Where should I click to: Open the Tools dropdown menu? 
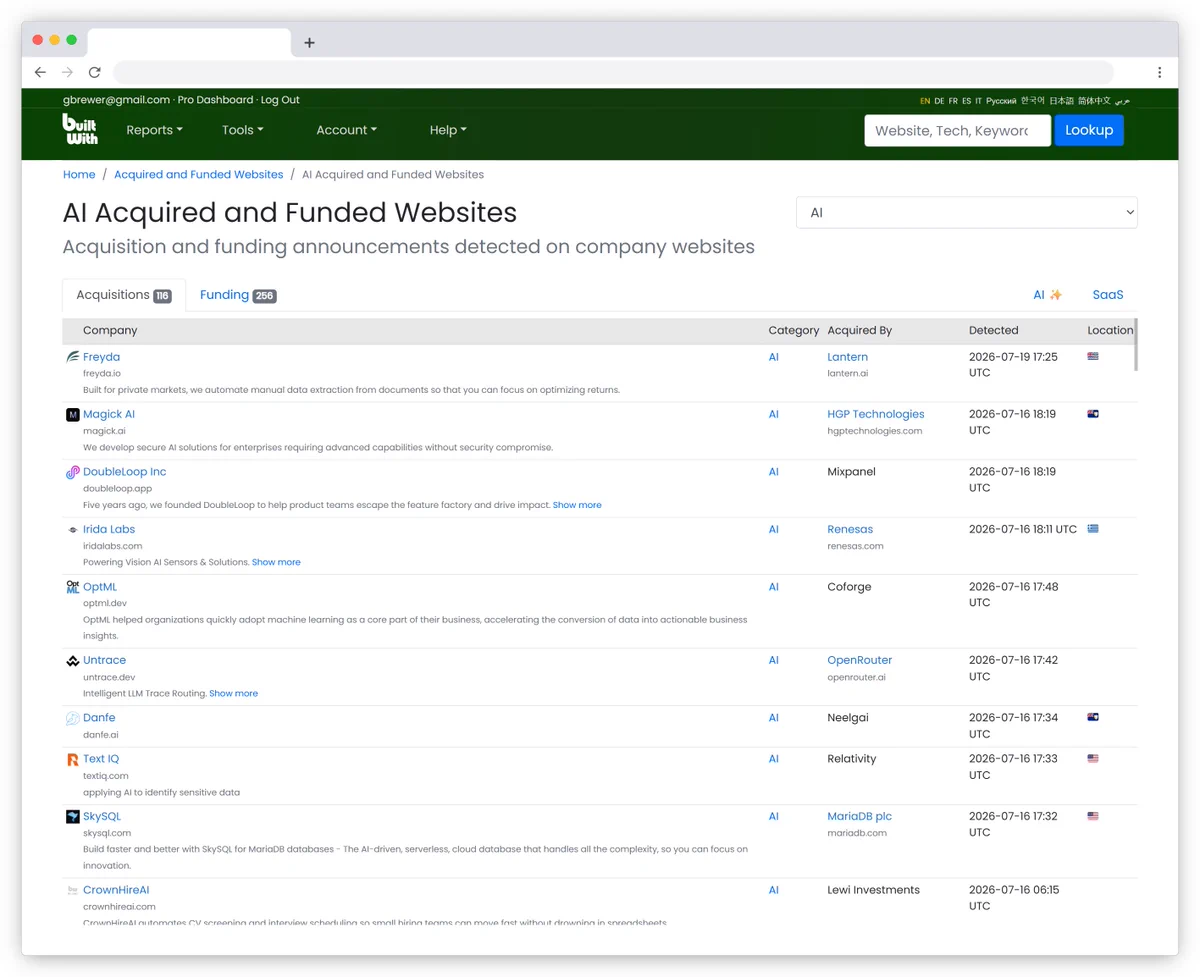242,130
